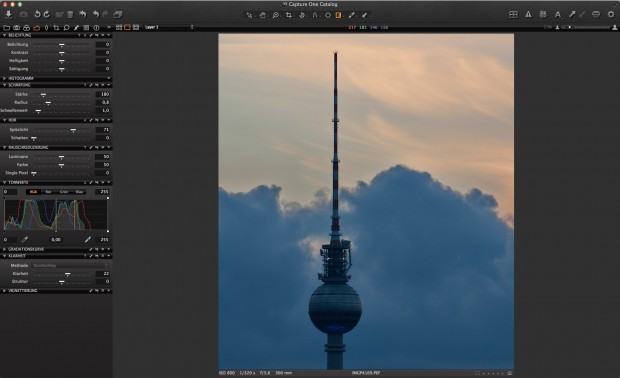This screenshot has height=378, width=620.
Task: Pick highlight point with right levels eyedropper
Action: coord(88,240)
